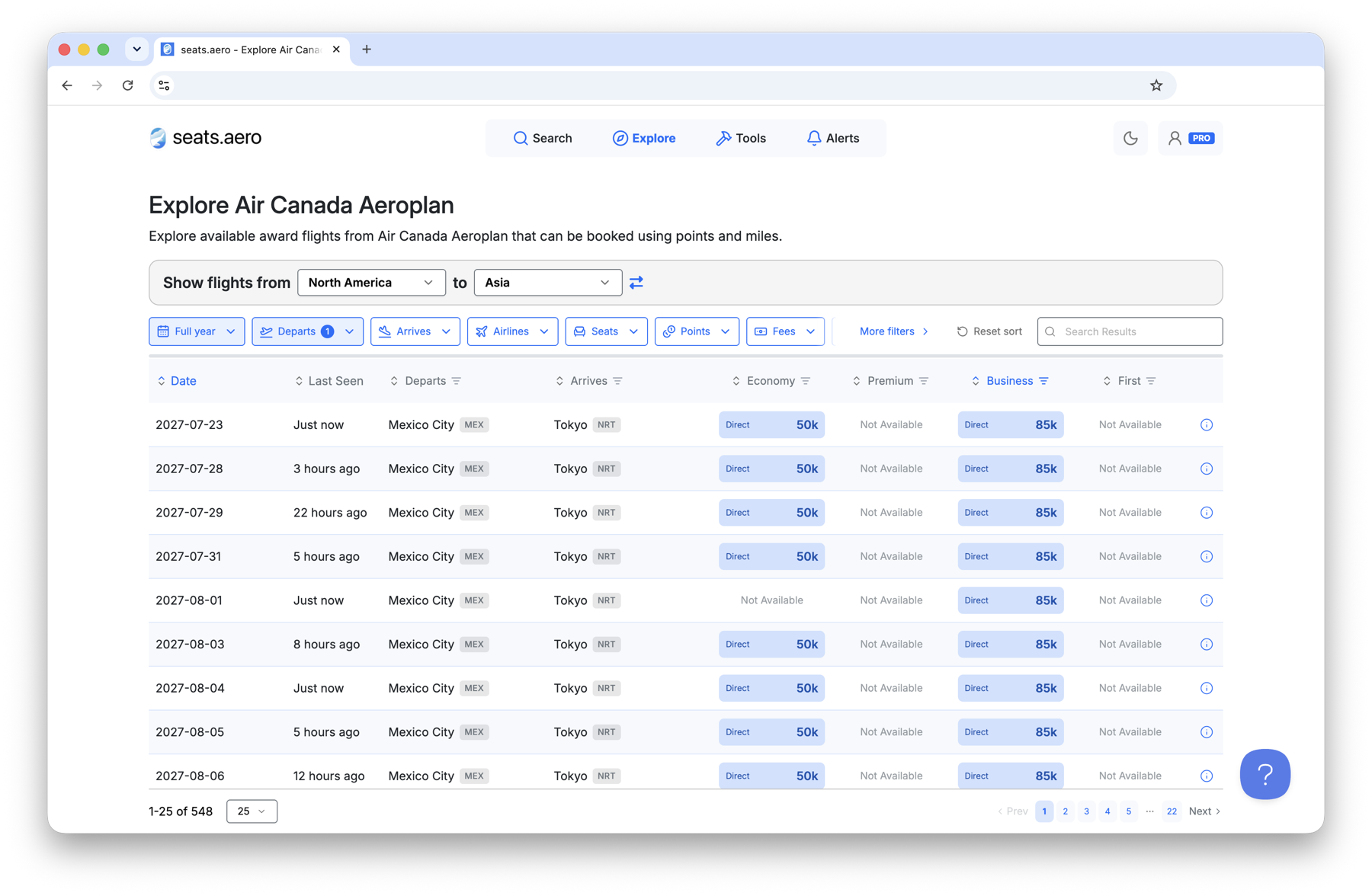
Task: Go to the Search tab
Action: 543,138
